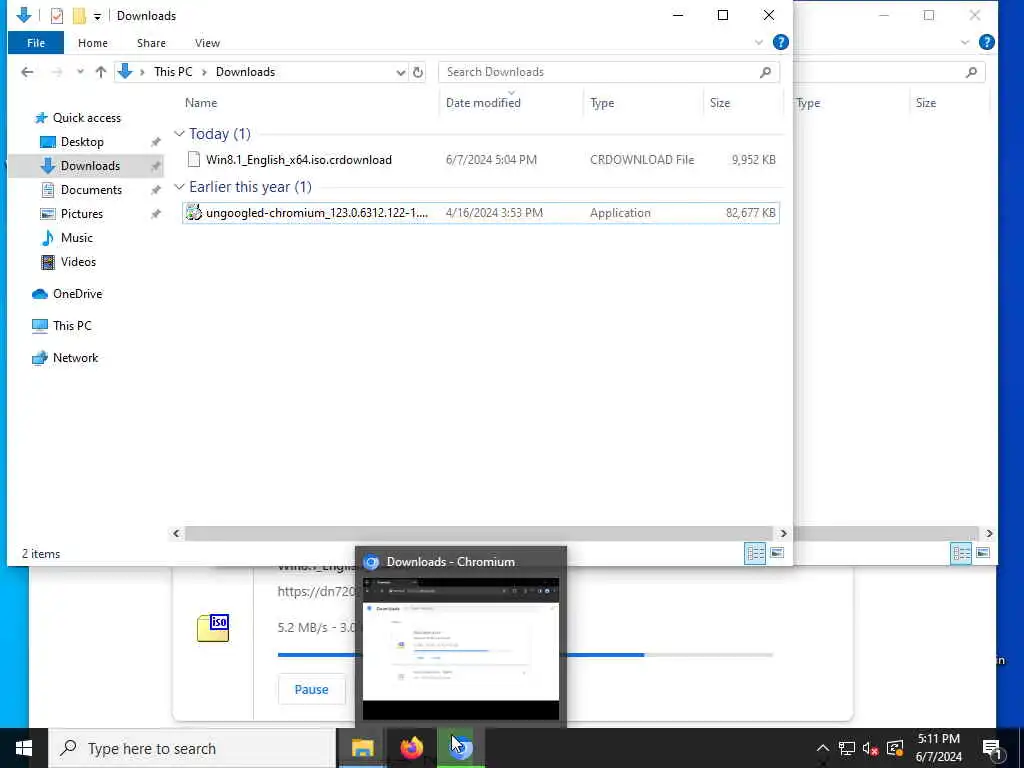This screenshot has width=1024, height=768.
Task: Open Quick access in navigation pane
Action: 87,118
